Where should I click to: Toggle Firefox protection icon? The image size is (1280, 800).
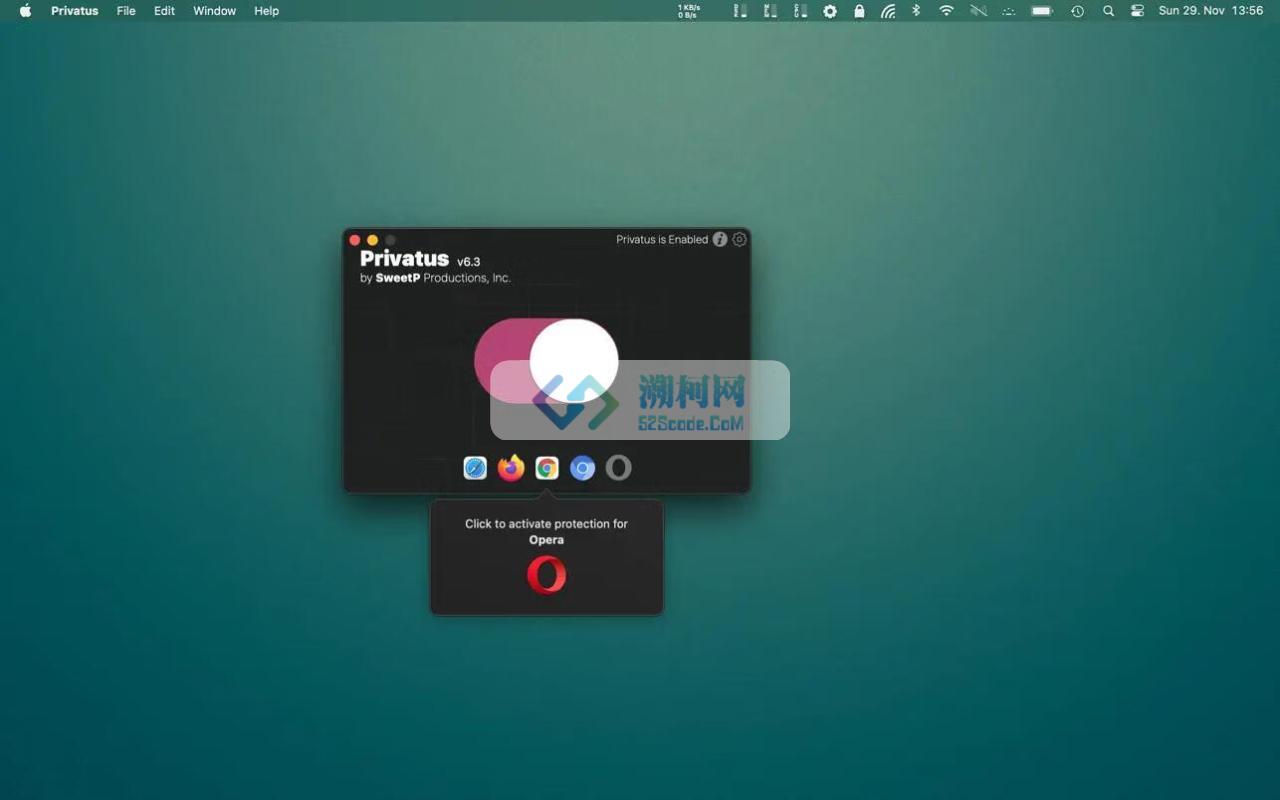511,468
